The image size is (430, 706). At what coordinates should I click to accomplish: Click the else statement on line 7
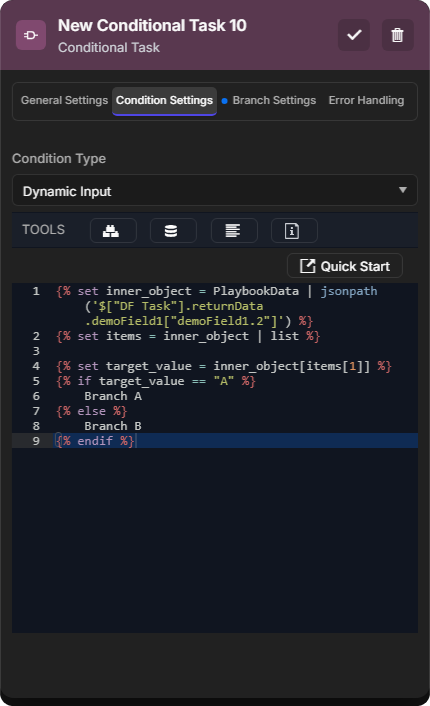(x=91, y=411)
